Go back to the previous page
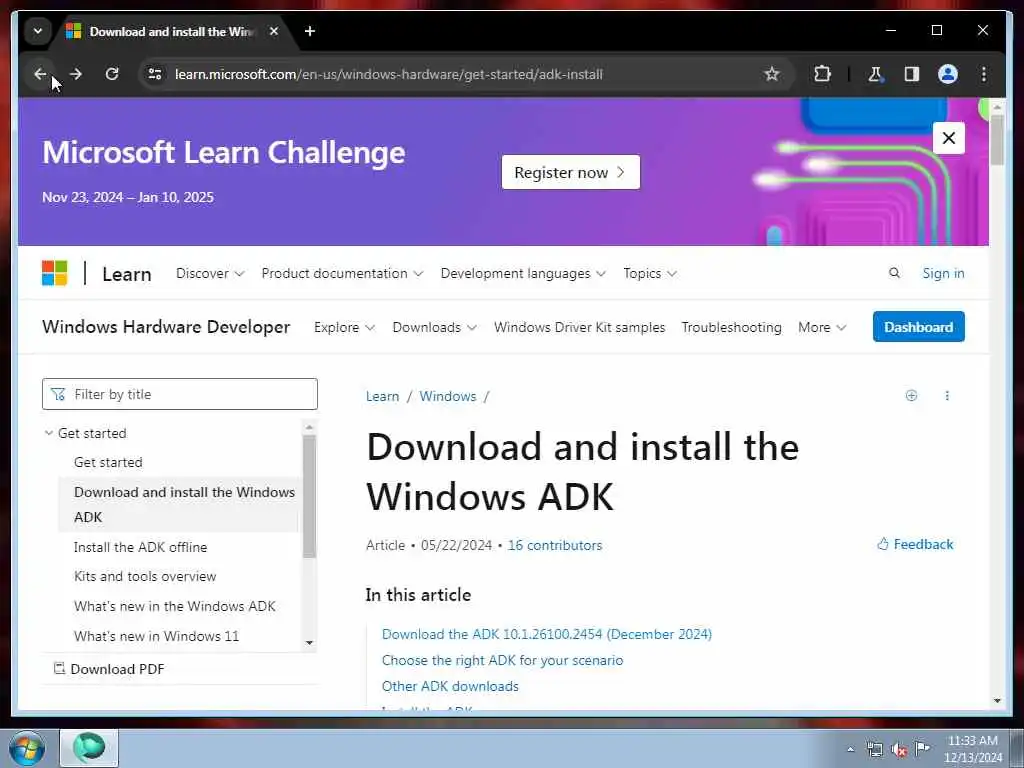The image size is (1024, 768). coord(40,74)
